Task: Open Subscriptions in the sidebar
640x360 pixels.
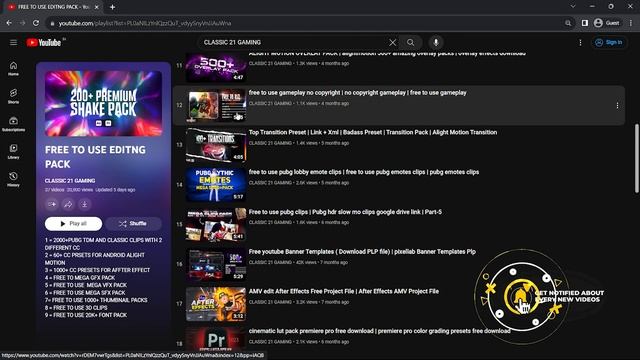Action: pyautogui.click(x=13, y=124)
